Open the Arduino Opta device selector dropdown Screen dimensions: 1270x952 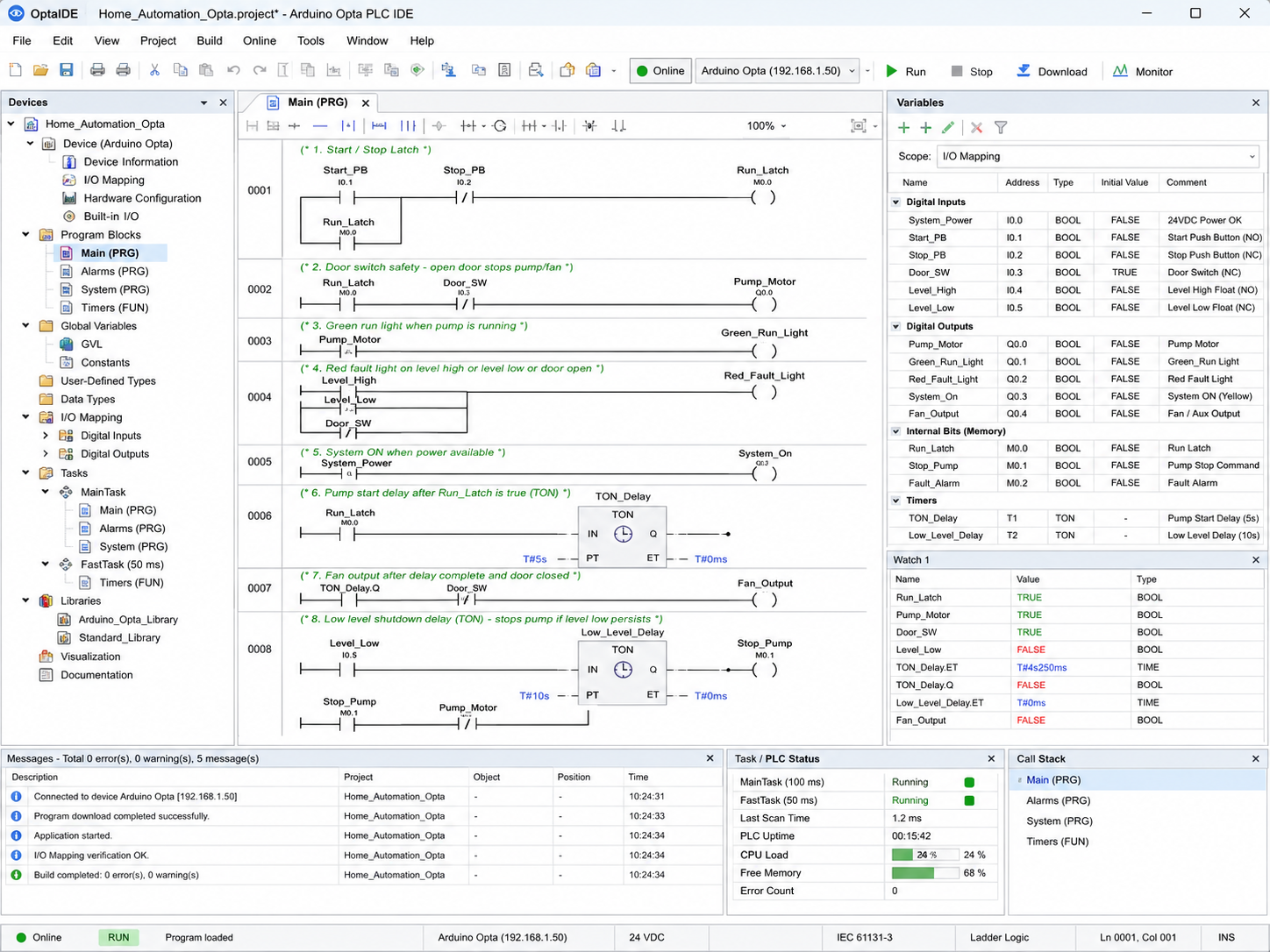click(x=777, y=71)
